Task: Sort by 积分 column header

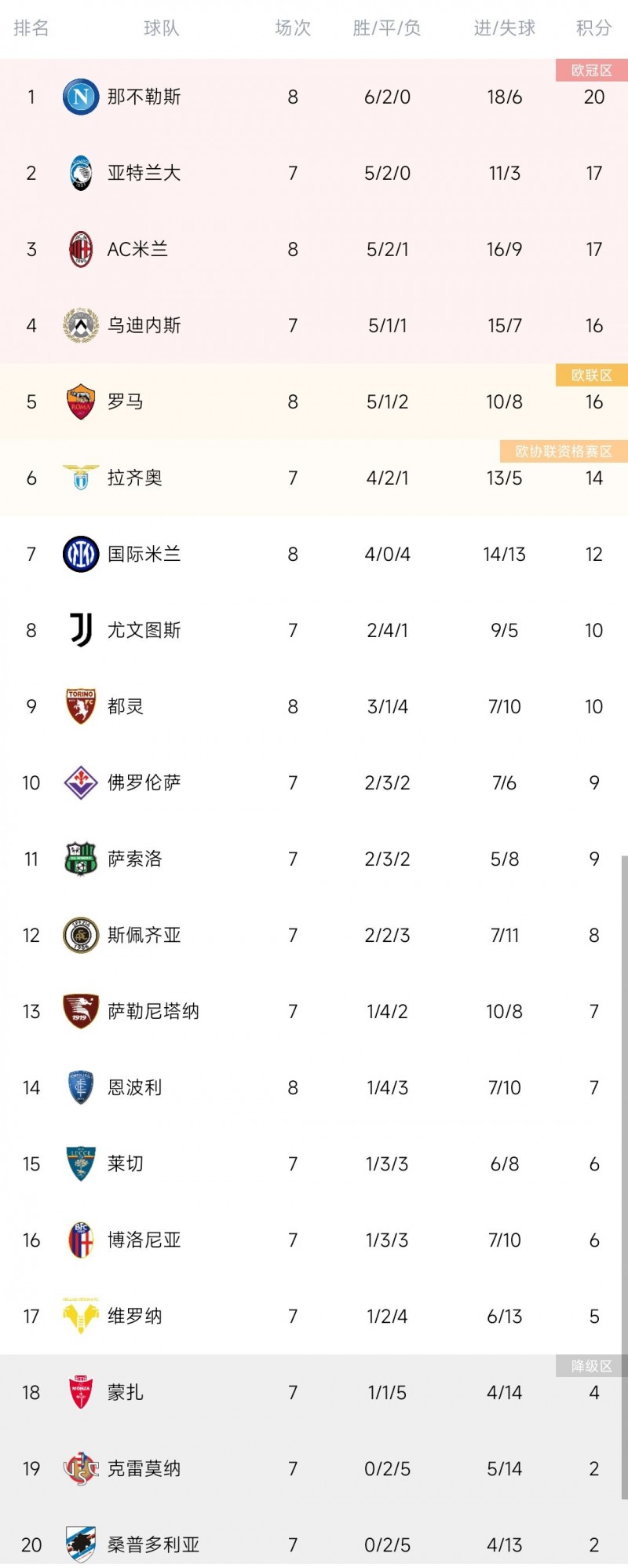Action: click(x=593, y=28)
